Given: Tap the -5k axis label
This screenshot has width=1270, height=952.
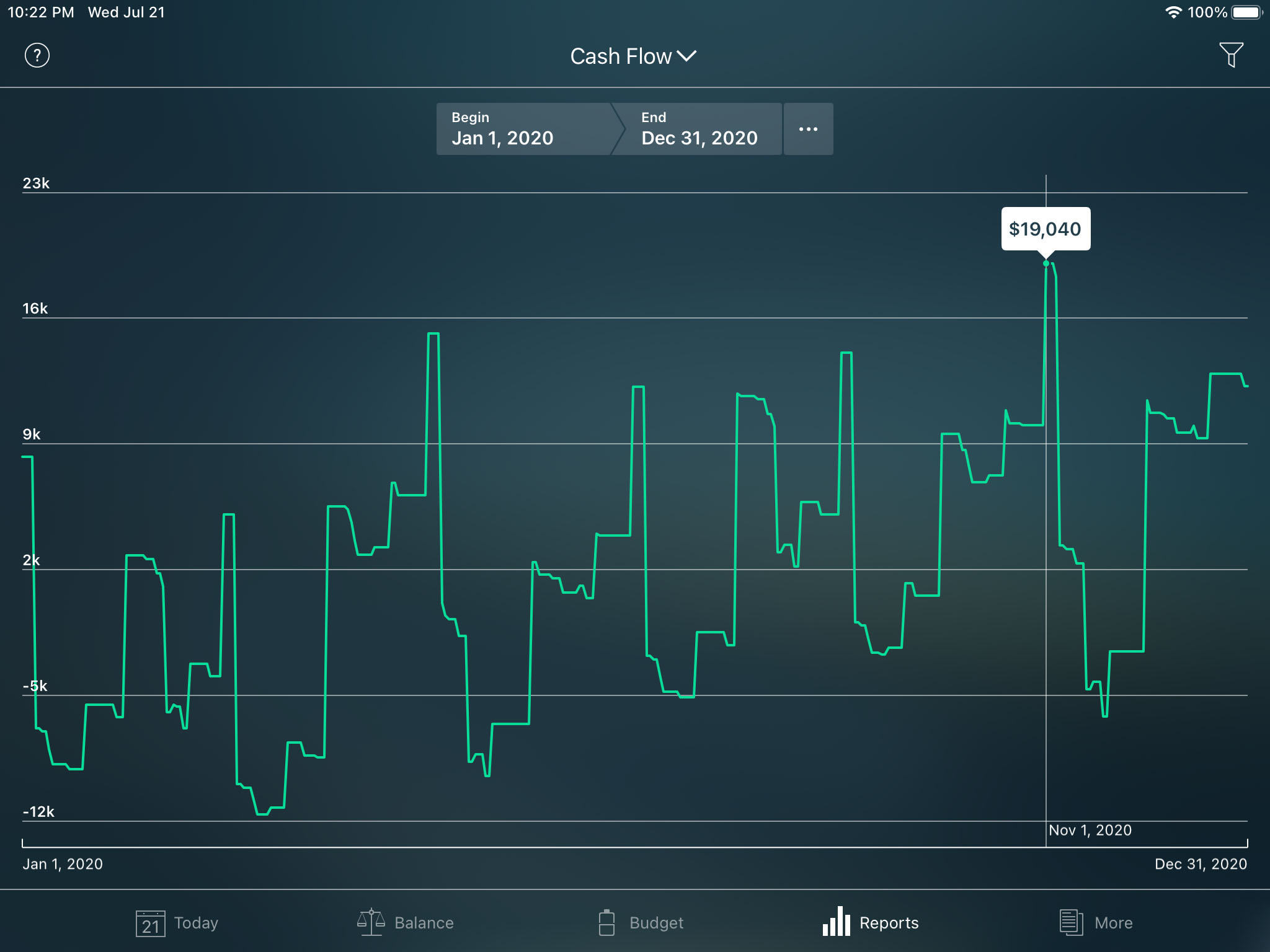Looking at the screenshot, I should 35,686.
